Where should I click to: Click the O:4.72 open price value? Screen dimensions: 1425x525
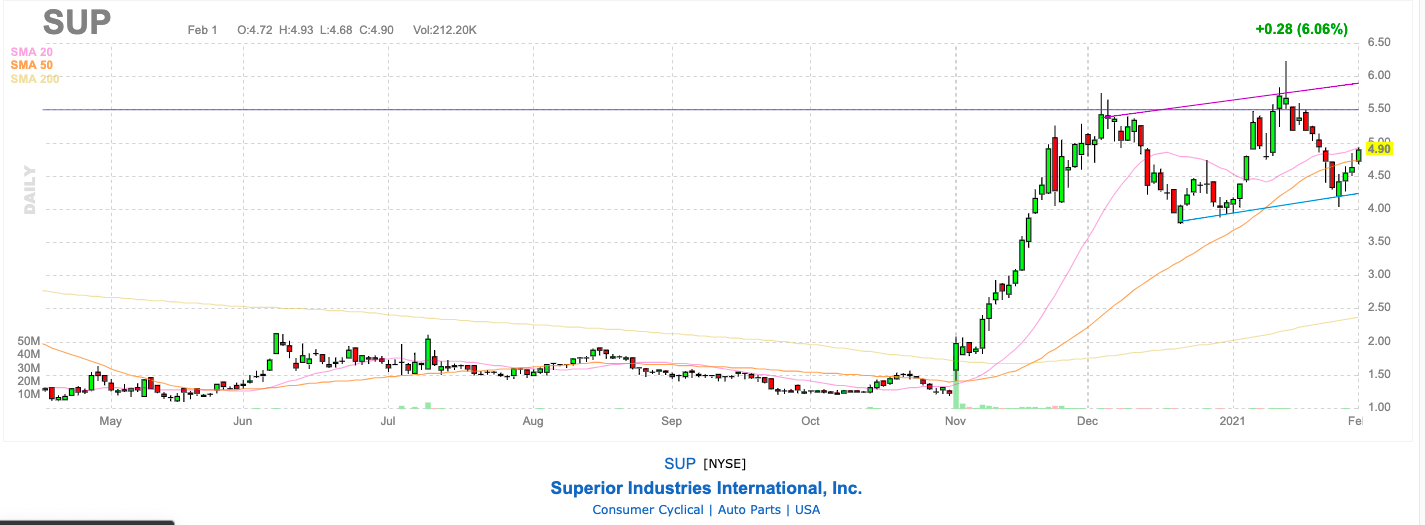pyautogui.click(x=256, y=30)
